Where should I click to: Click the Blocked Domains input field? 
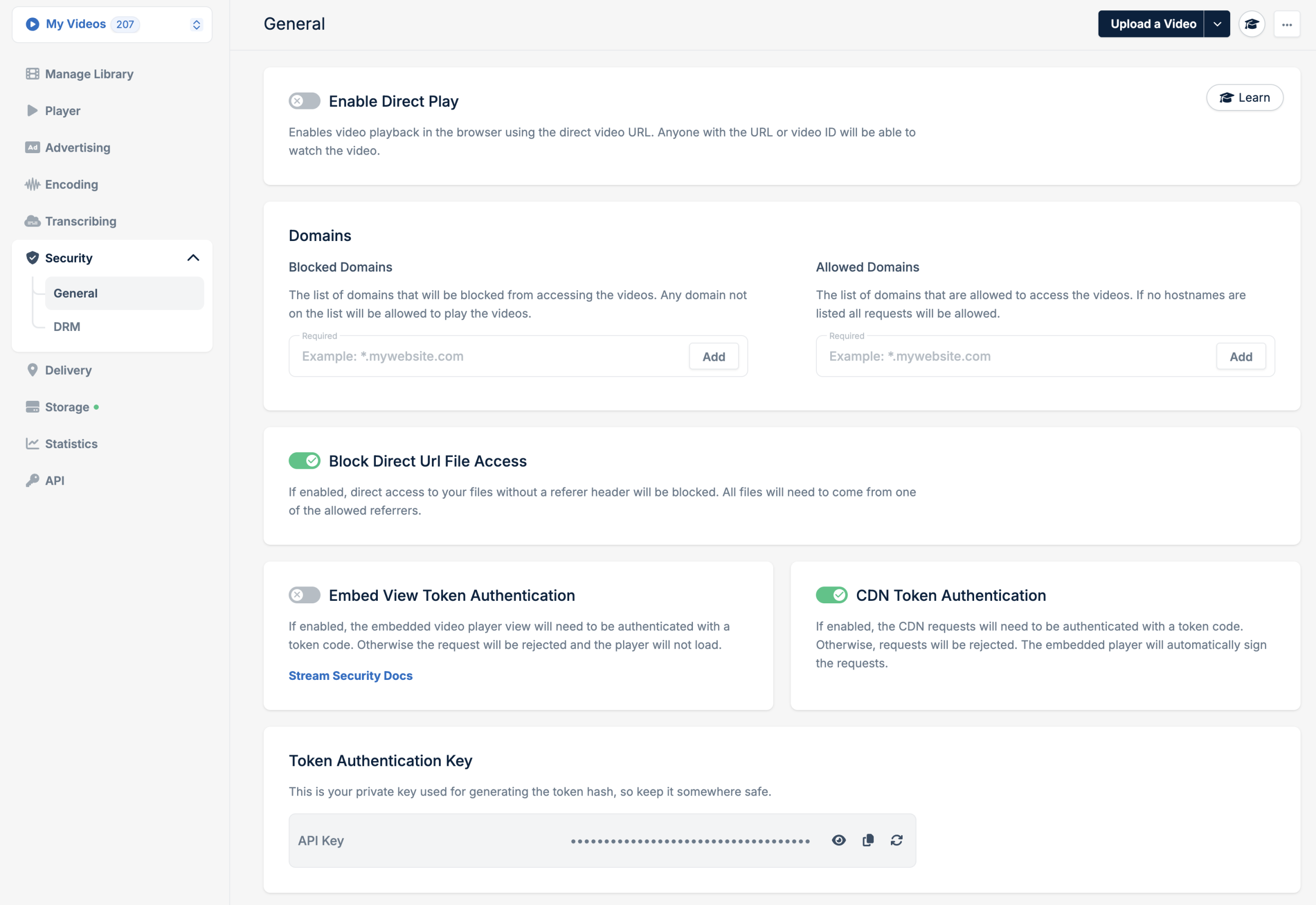[x=488, y=356]
